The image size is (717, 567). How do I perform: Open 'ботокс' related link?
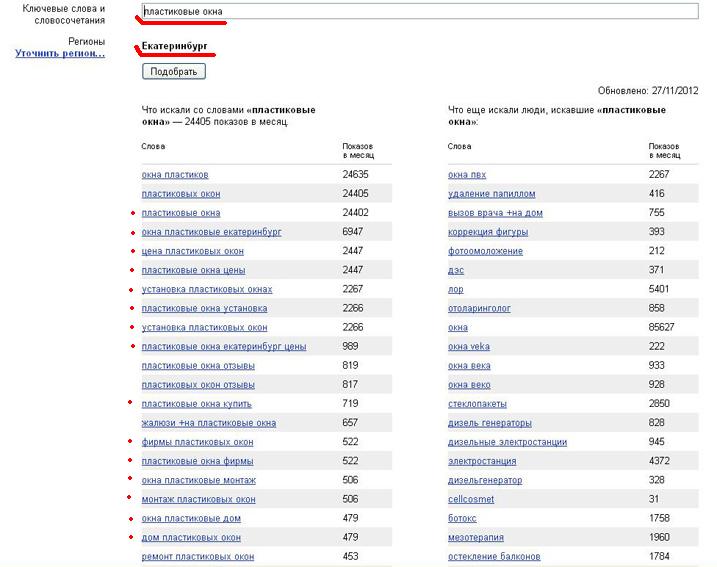tap(462, 519)
